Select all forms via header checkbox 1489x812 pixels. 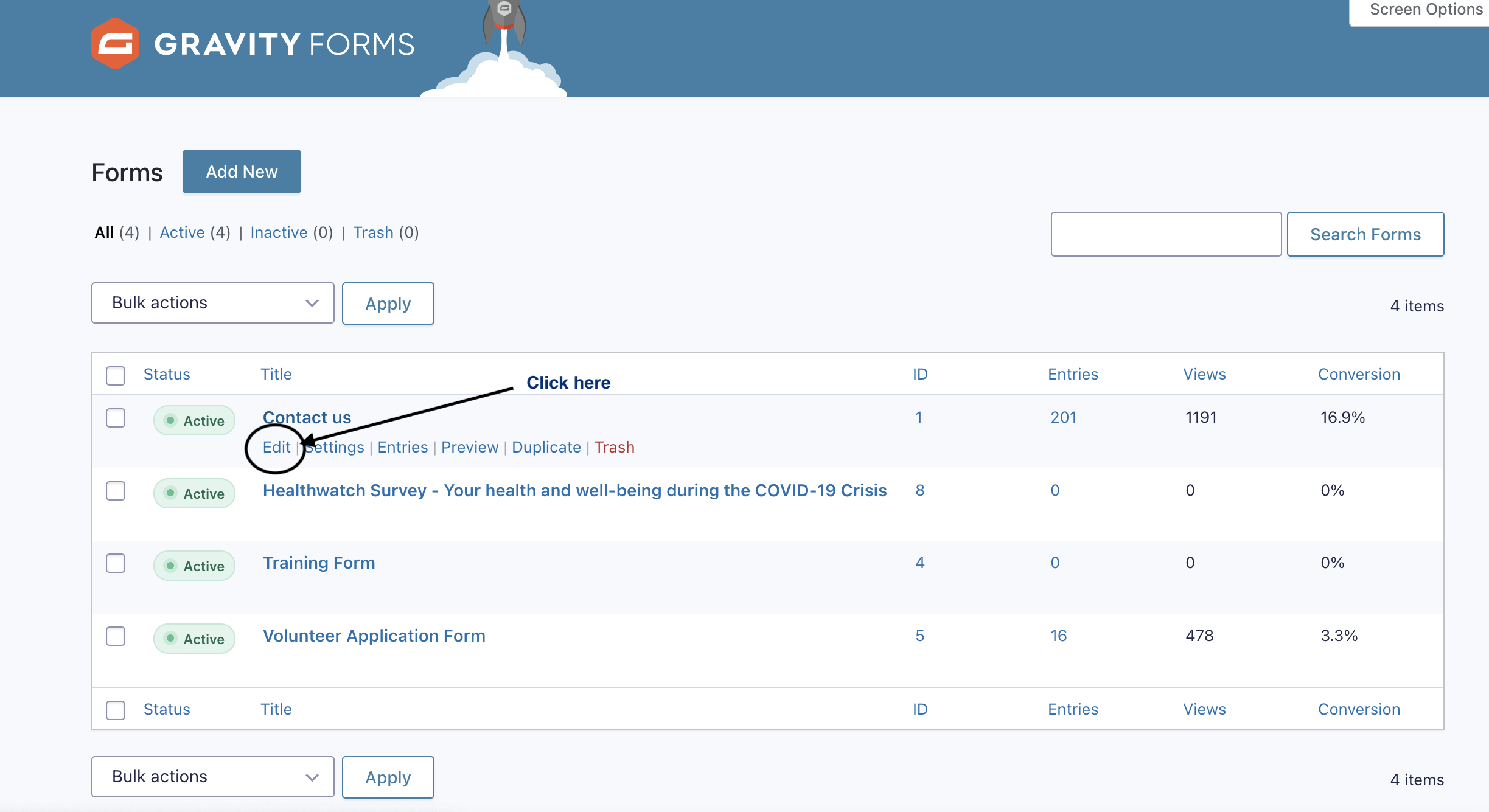[x=116, y=375]
